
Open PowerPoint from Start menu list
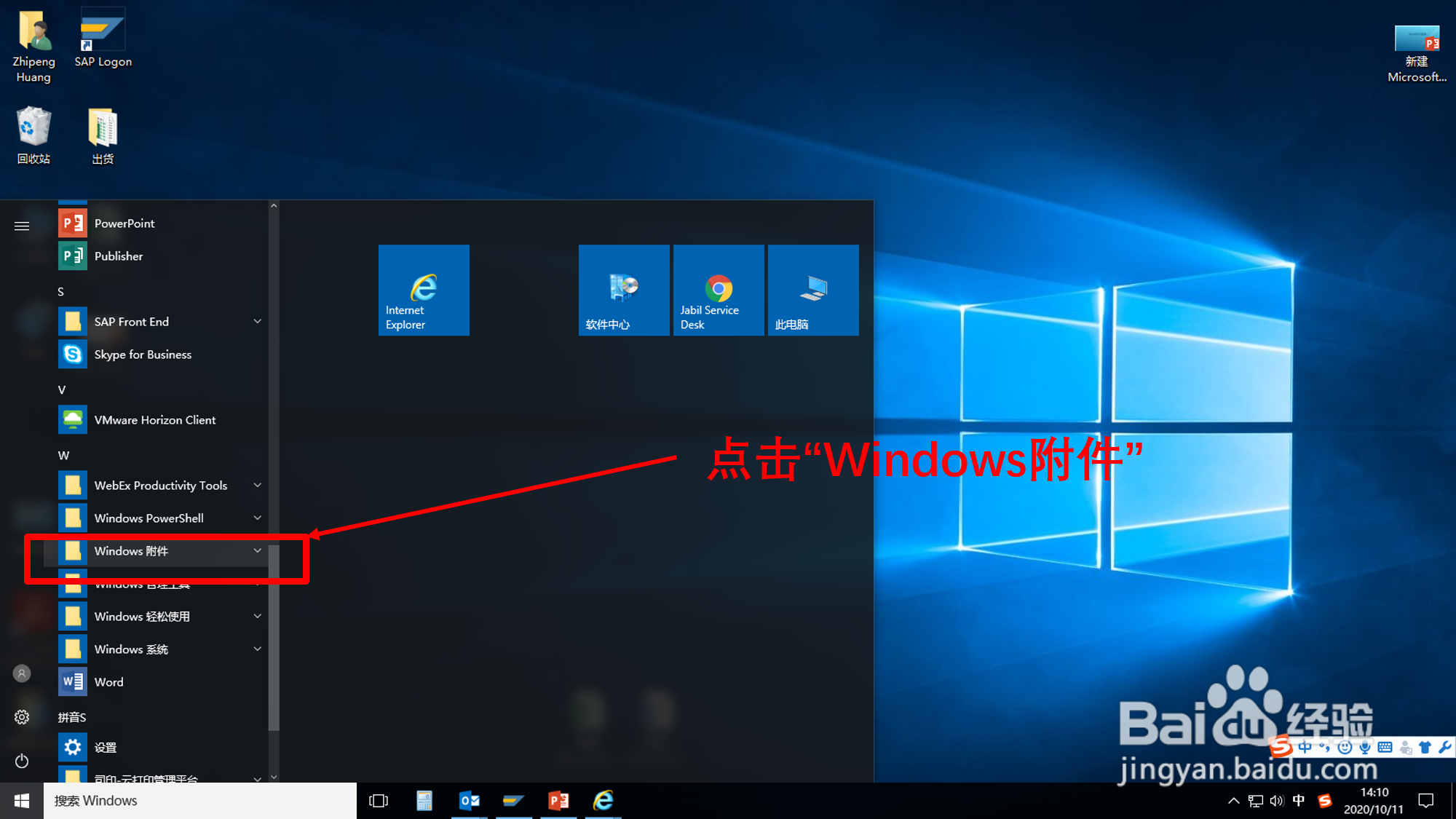click(124, 223)
